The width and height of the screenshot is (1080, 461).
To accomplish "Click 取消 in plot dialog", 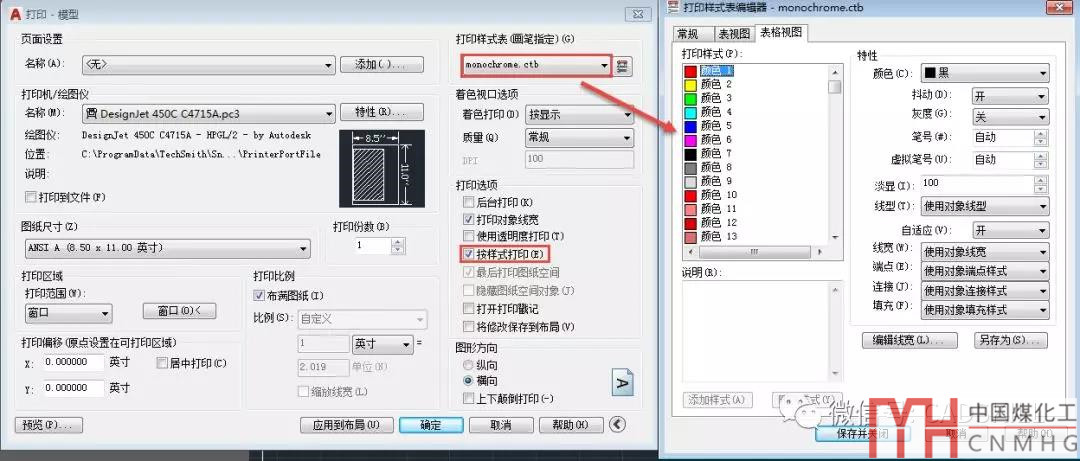I will pyautogui.click(x=501, y=425).
